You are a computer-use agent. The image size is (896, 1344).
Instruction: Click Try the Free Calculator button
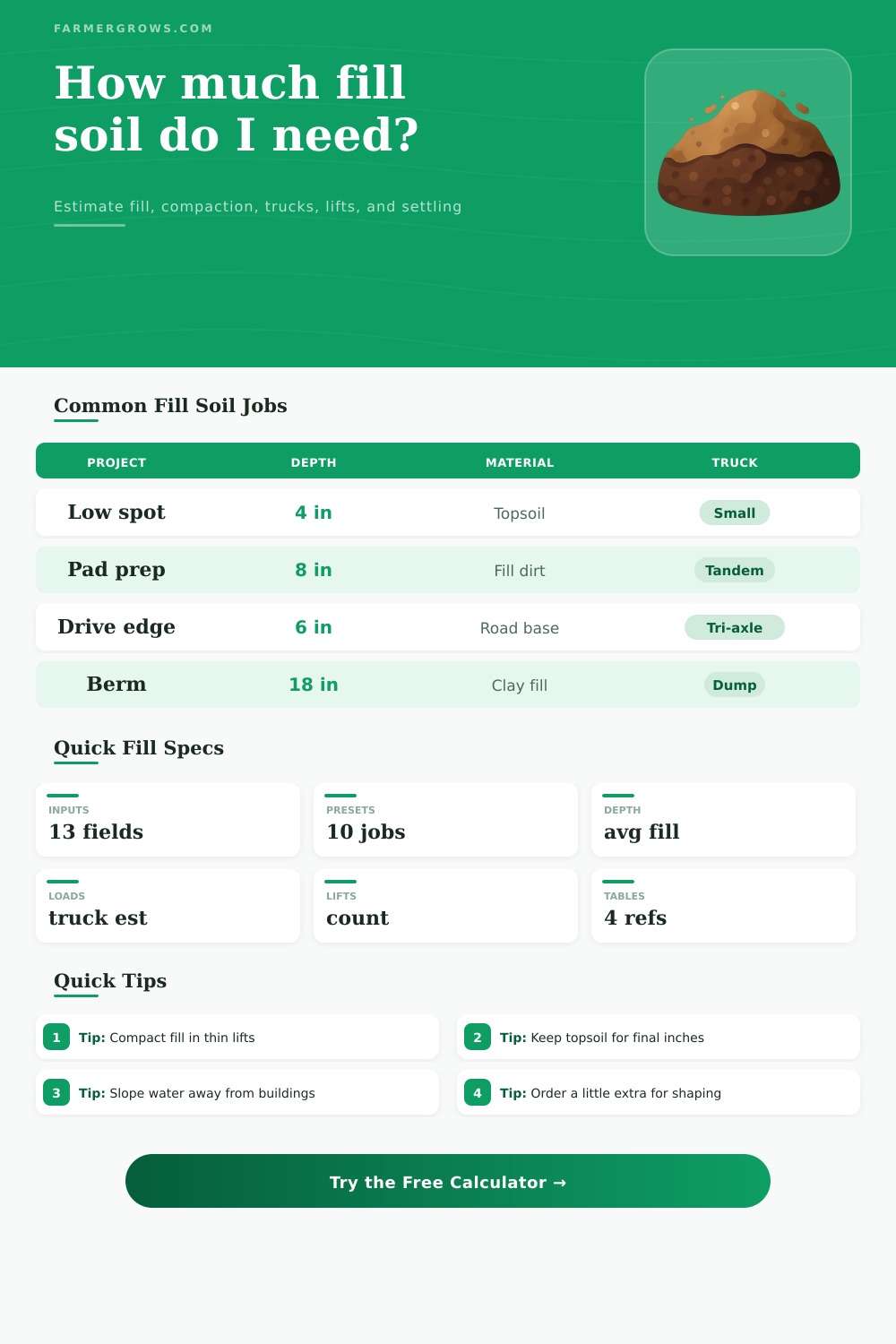(448, 1181)
